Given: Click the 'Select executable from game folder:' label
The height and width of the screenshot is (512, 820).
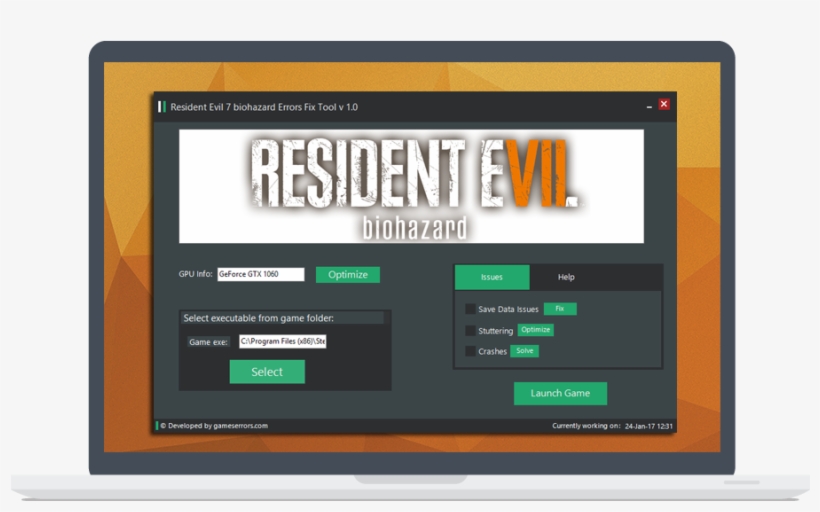Looking at the screenshot, I should (x=258, y=318).
